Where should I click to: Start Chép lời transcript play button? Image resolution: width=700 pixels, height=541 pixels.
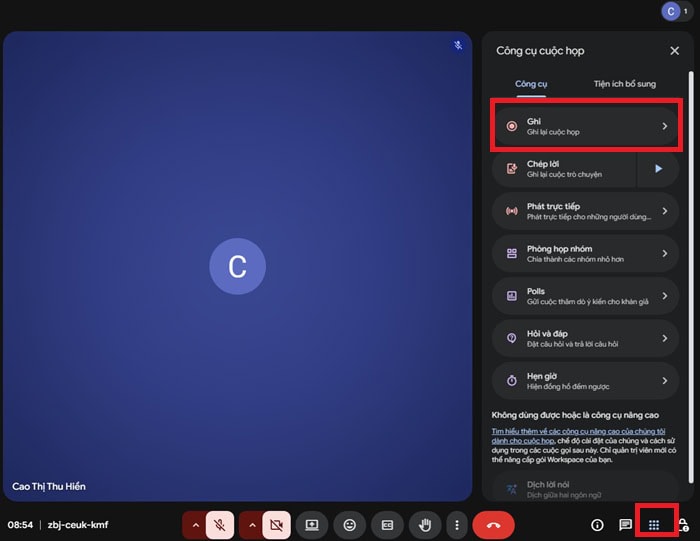(x=658, y=169)
